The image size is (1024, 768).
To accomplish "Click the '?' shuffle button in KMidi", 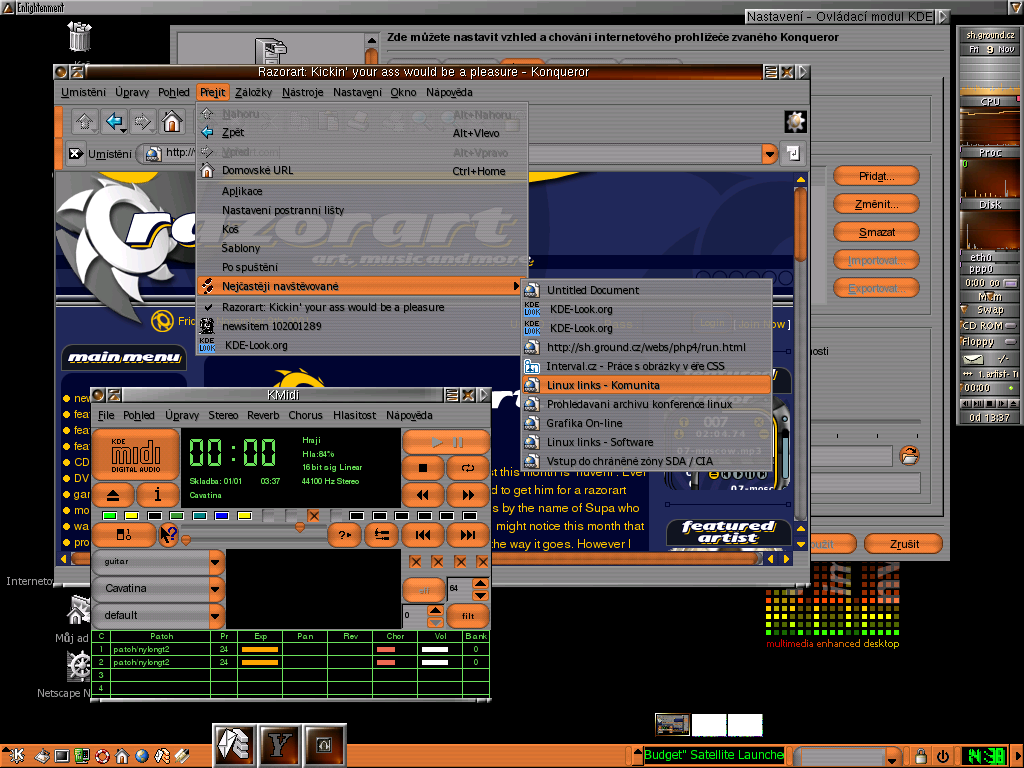I will 344,535.
